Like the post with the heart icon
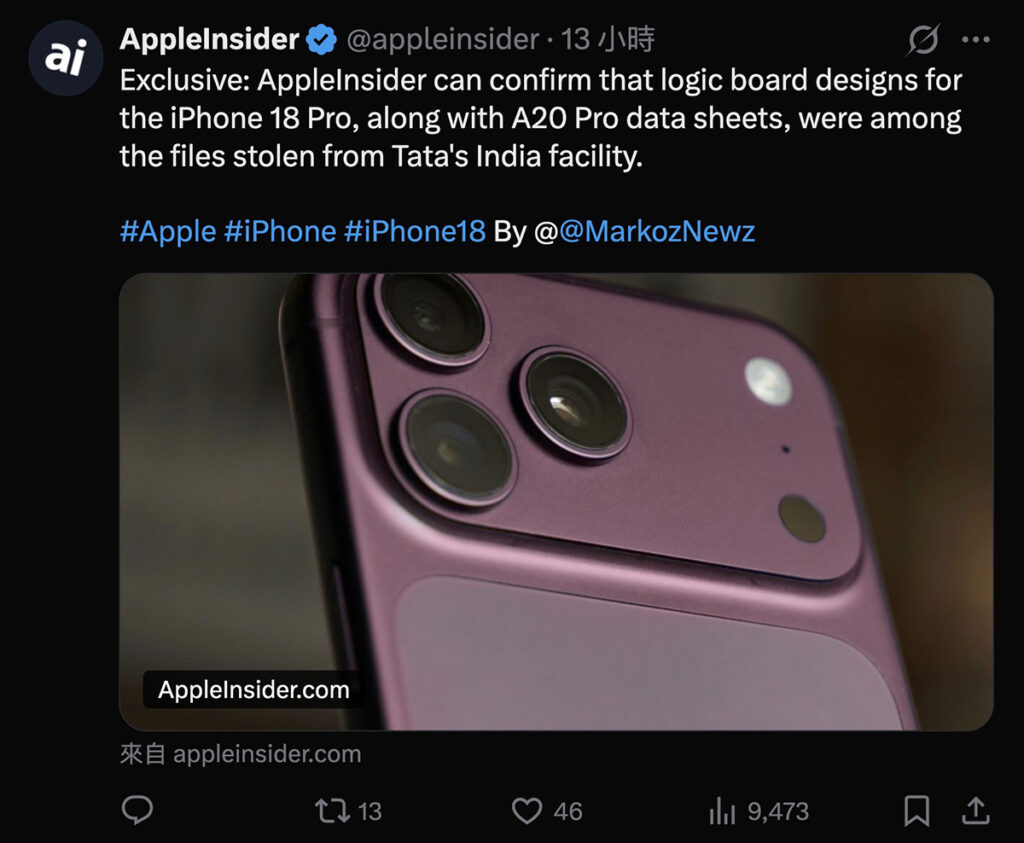 point(526,811)
